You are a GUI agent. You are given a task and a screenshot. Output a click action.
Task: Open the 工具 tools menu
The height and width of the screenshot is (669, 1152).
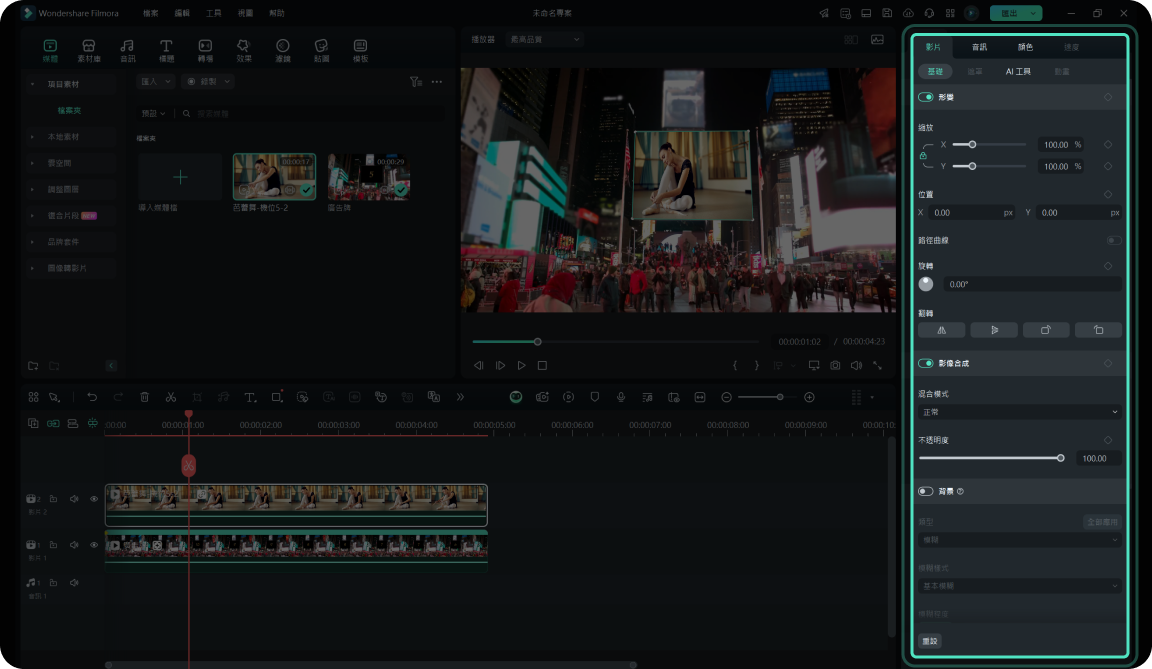(x=214, y=13)
